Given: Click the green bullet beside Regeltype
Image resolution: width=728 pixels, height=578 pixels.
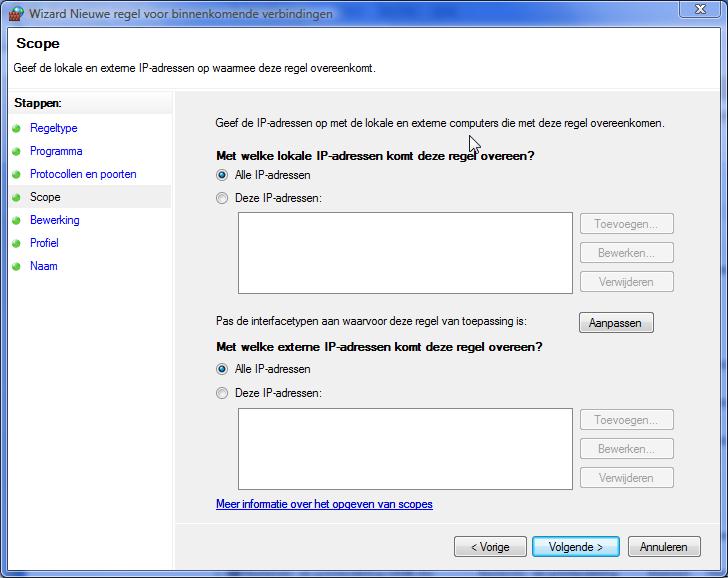Looking at the screenshot, I should pos(17,129).
